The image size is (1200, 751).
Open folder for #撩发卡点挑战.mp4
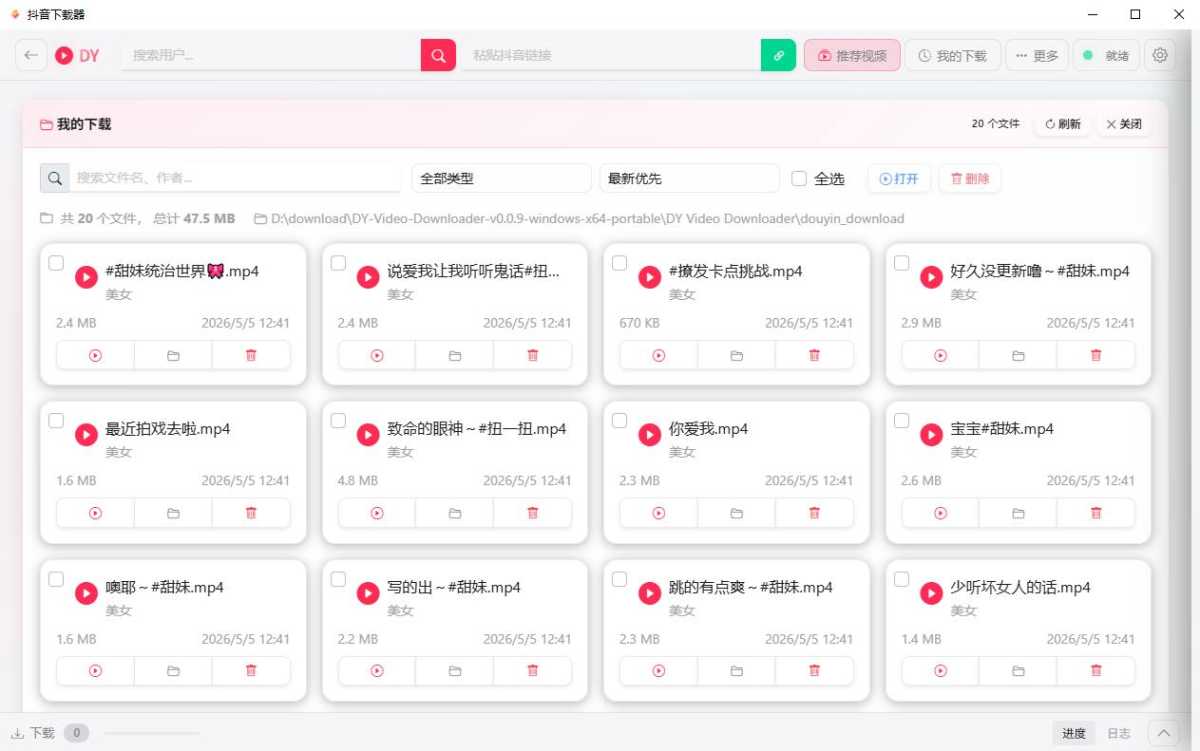point(737,355)
